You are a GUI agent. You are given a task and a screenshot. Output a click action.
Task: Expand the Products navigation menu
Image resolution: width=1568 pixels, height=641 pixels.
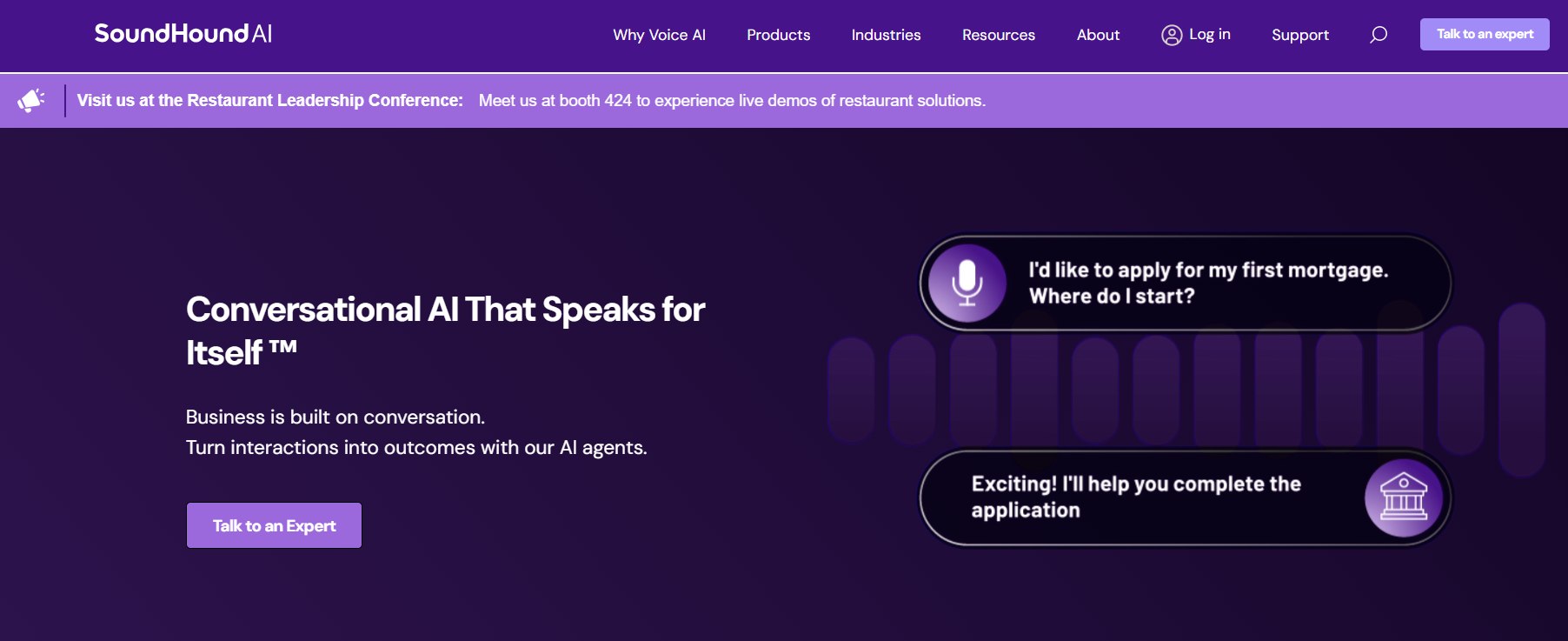778,35
